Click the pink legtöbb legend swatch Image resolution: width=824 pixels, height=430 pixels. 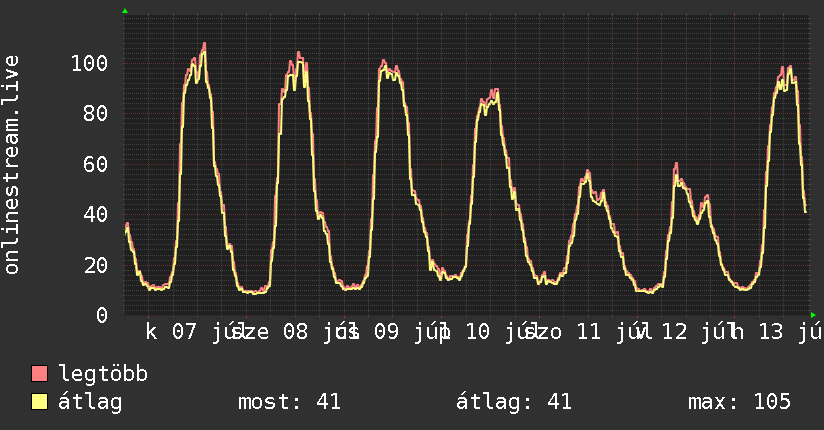click(39, 373)
